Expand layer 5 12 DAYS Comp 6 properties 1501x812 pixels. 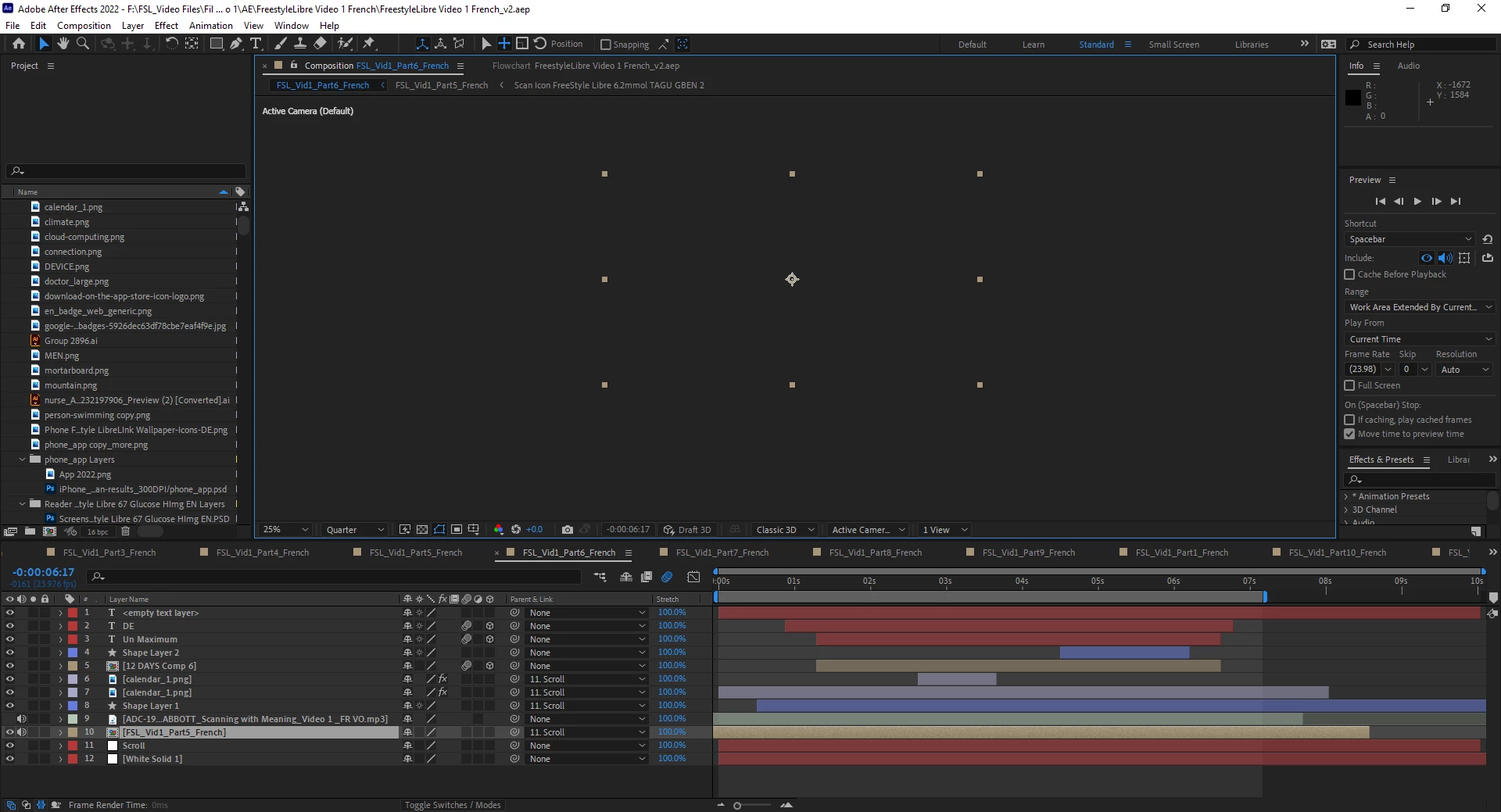point(60,666)
